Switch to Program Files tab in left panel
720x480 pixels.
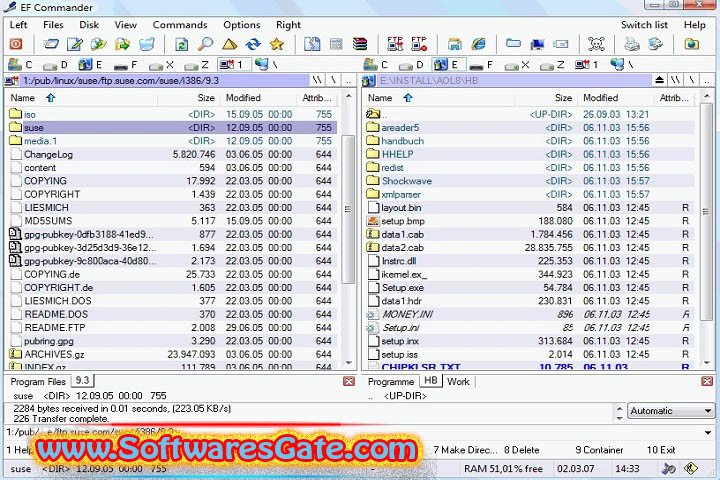38,382
